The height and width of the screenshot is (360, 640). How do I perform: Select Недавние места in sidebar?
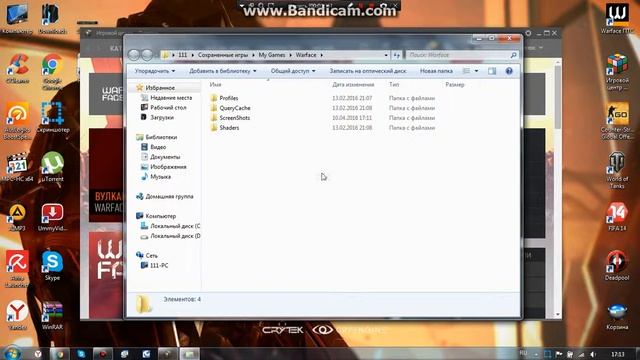(x=171, y=98)
